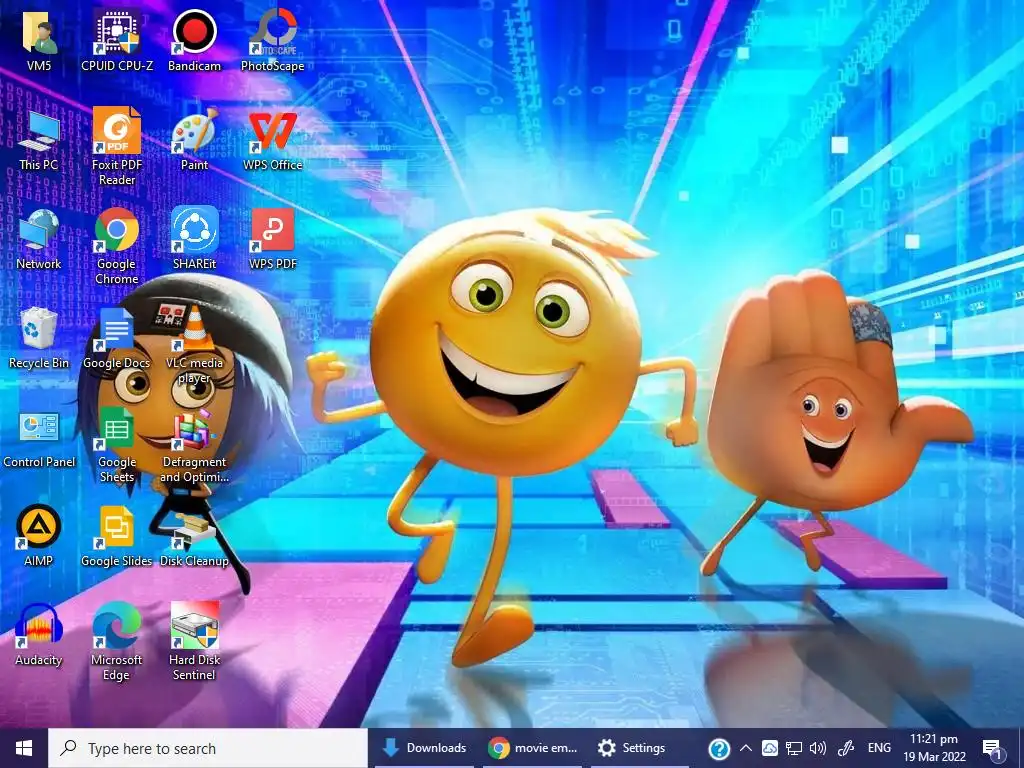
Task: Open the Action Center notifications
Action: [993, 748]
